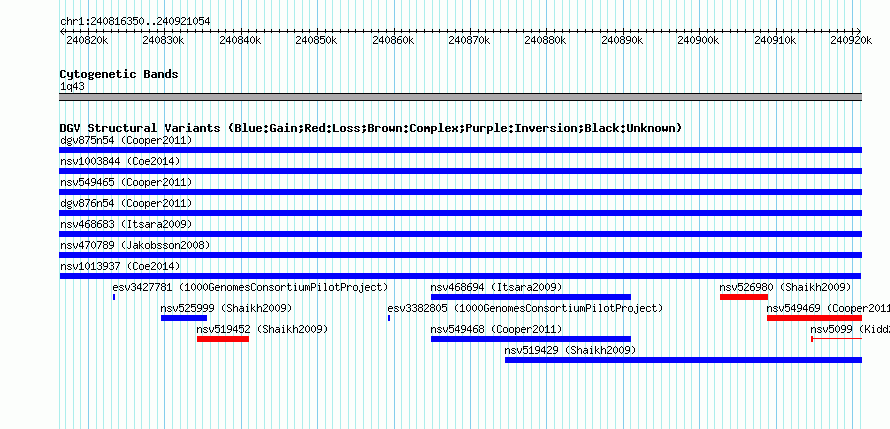Select the blue bar under nsv468683
The image size is (890, 429).
[x=460, y=234]
